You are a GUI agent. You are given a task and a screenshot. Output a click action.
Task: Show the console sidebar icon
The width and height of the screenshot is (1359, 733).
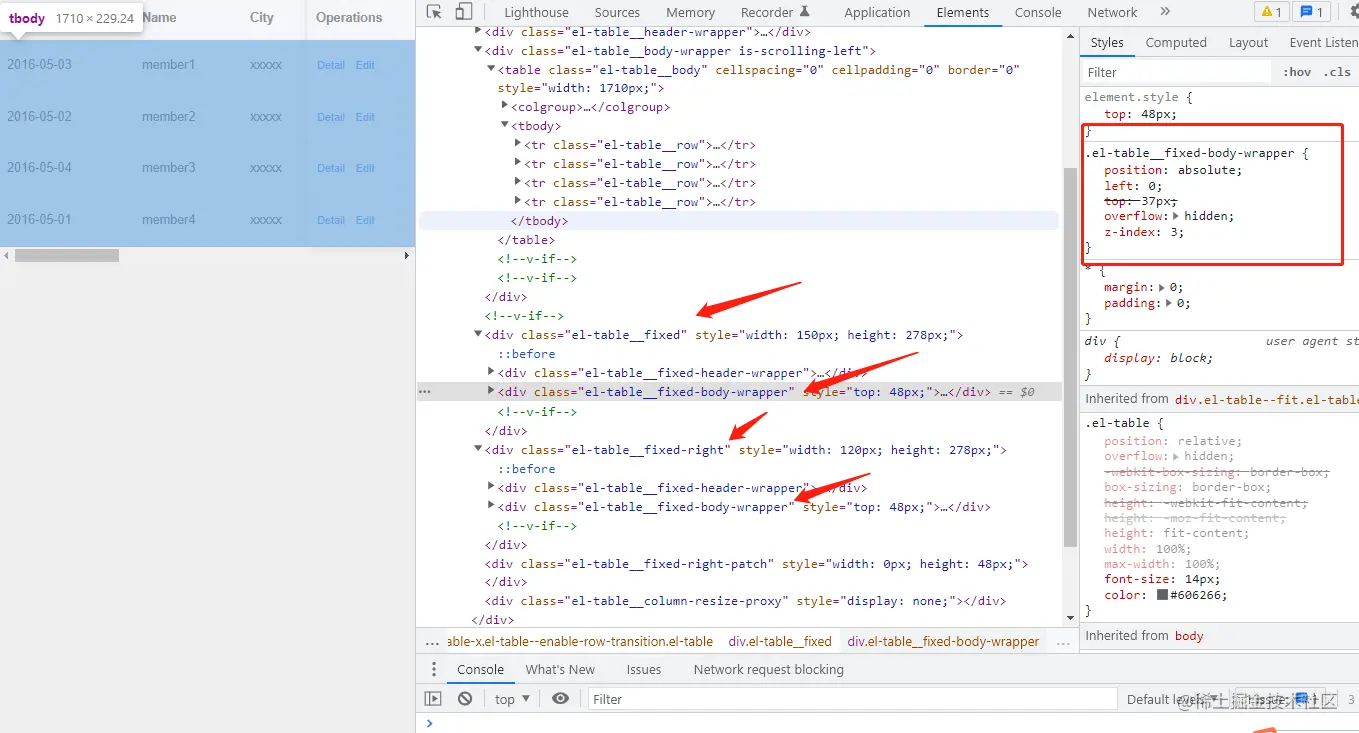click(x=433, y=699)
